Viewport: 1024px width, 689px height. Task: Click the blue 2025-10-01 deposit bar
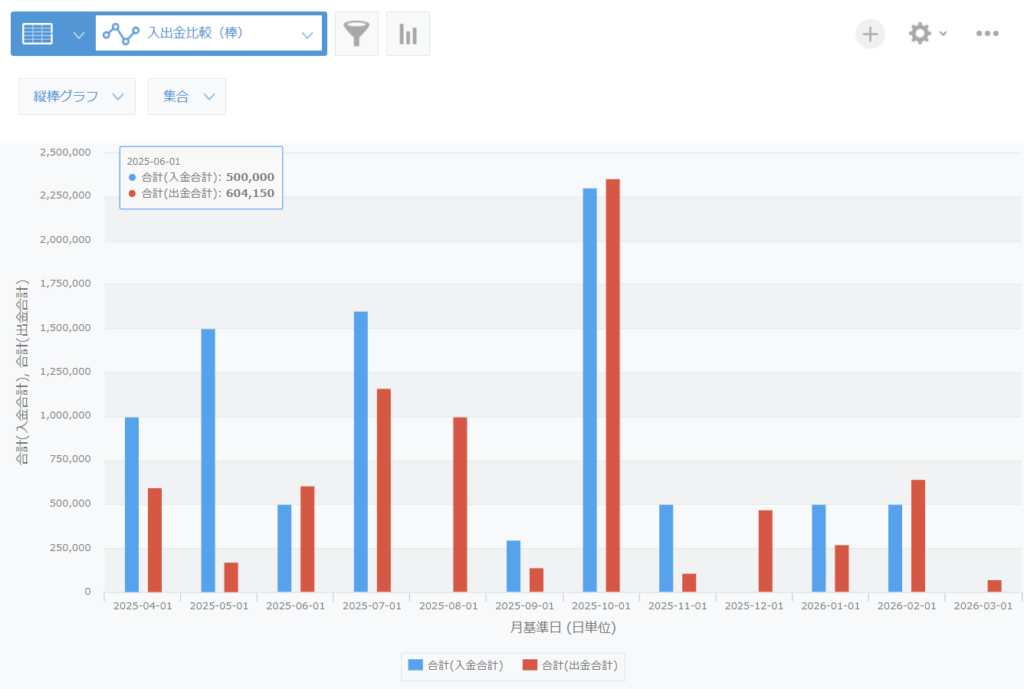pos(589,390)
